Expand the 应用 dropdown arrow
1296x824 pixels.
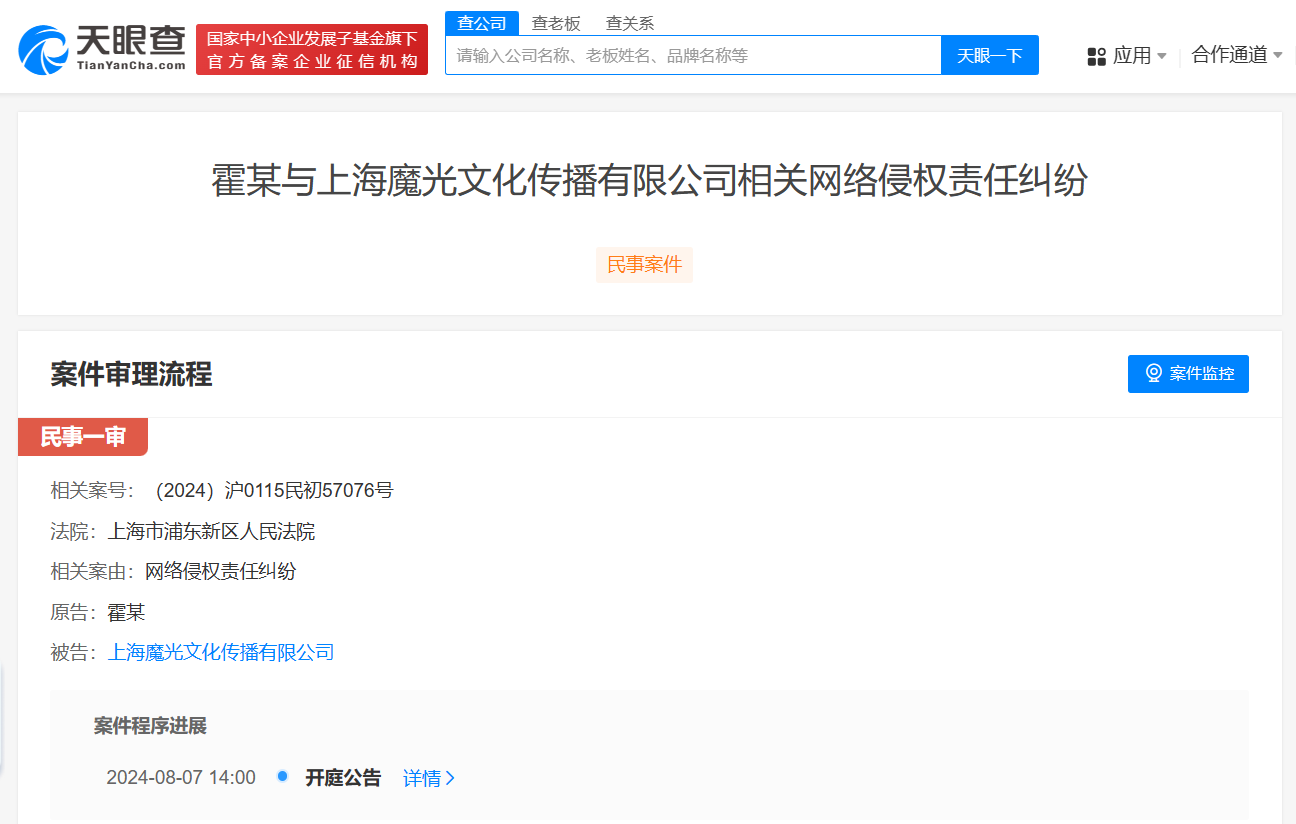pos(1162,57)
